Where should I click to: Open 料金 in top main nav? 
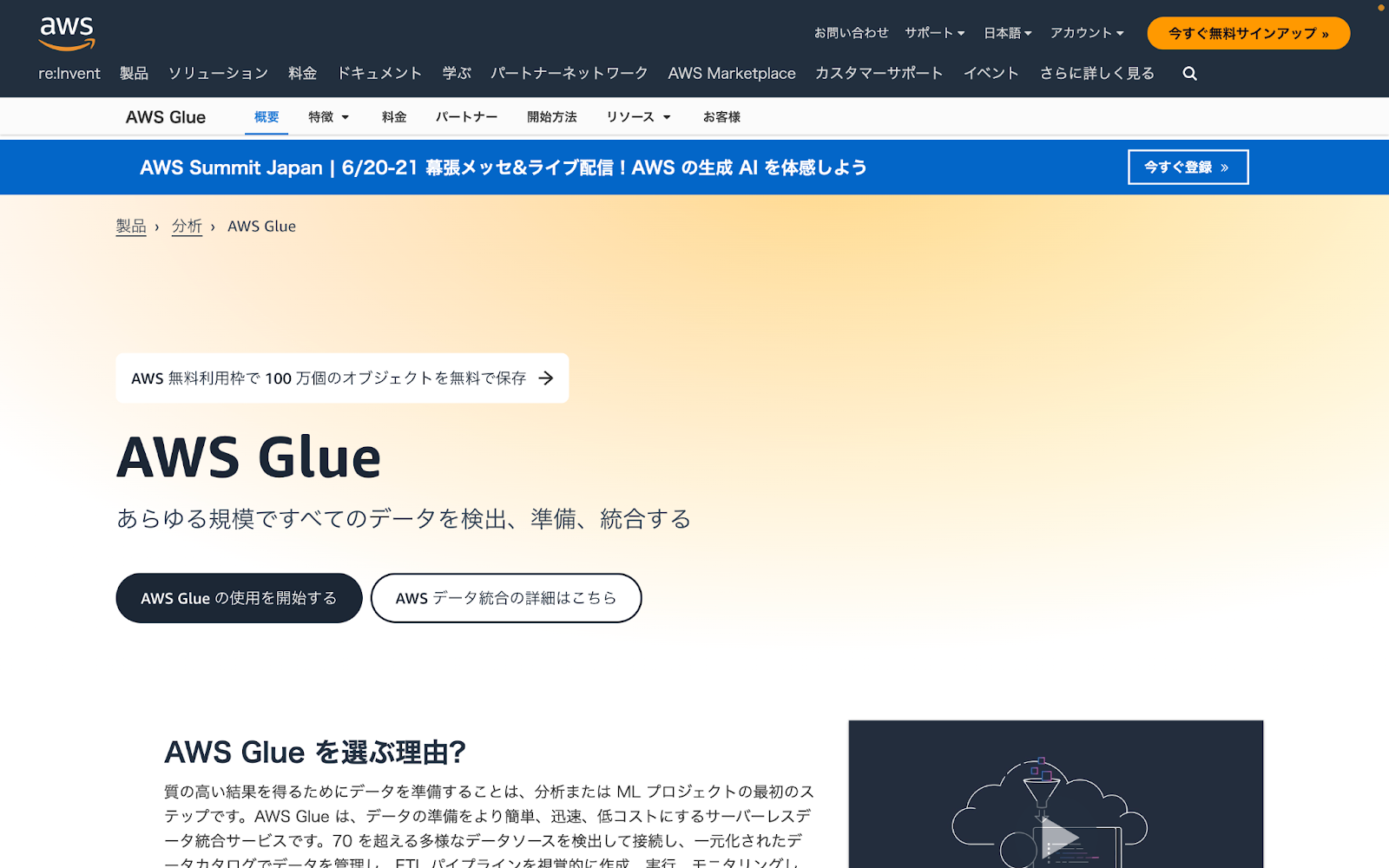pos(302,74)
